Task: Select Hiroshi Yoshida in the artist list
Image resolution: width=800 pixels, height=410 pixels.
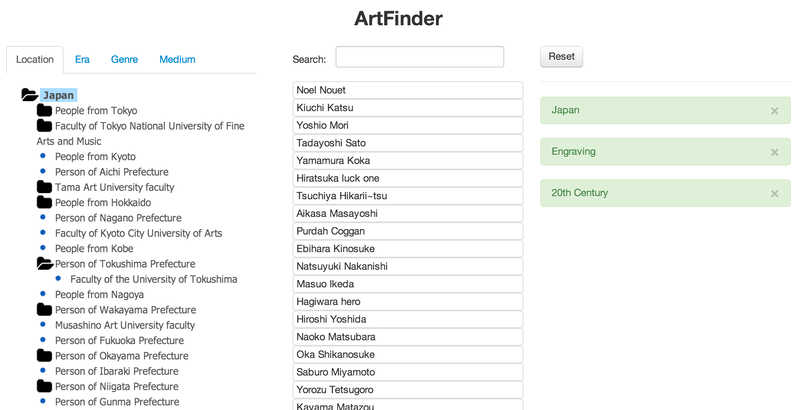Action: point(408,319)
